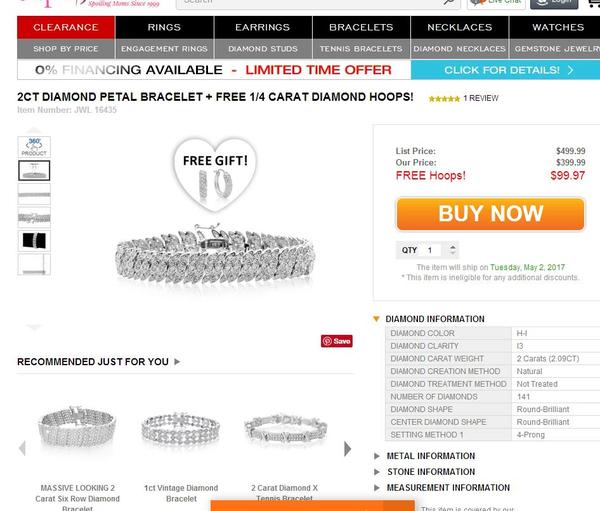Go to the Tennis Bracelets submenu
Viewport: 600px width, 511px height.
click(x=361, y=49)
